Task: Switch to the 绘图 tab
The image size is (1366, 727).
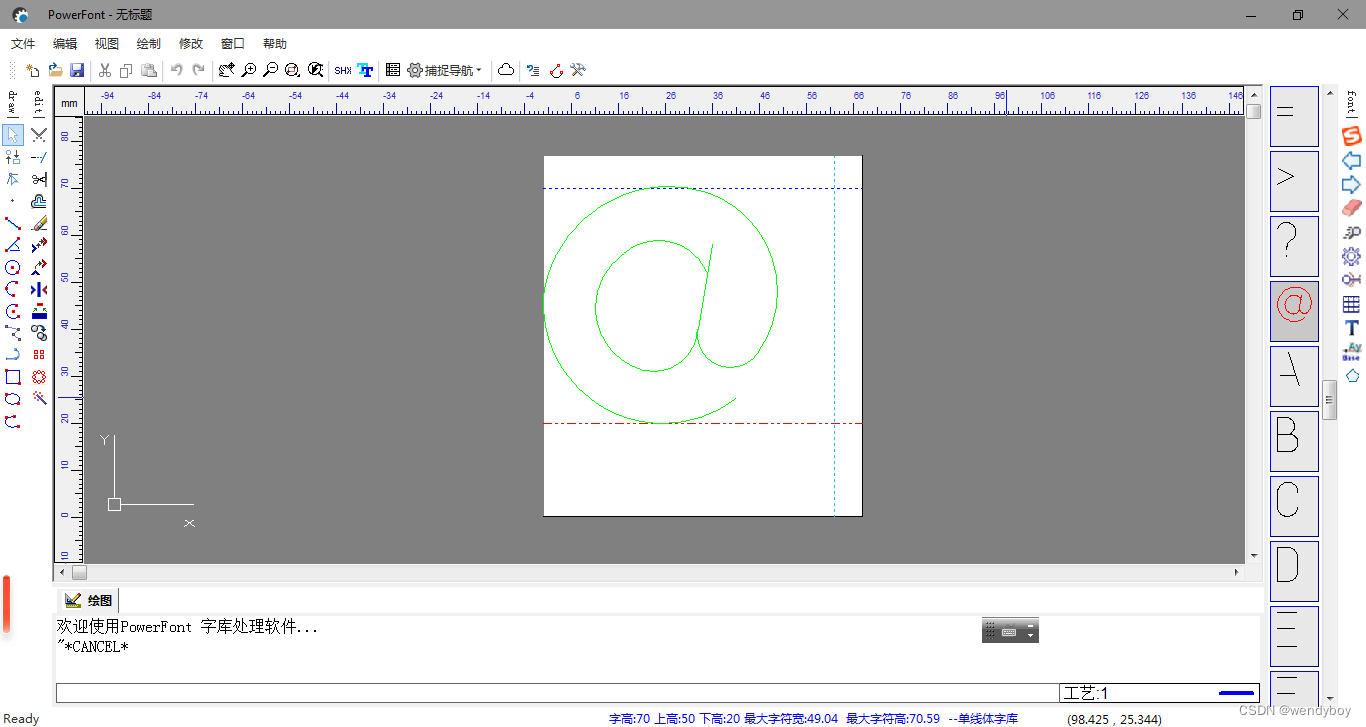Action: click(88, 600)
